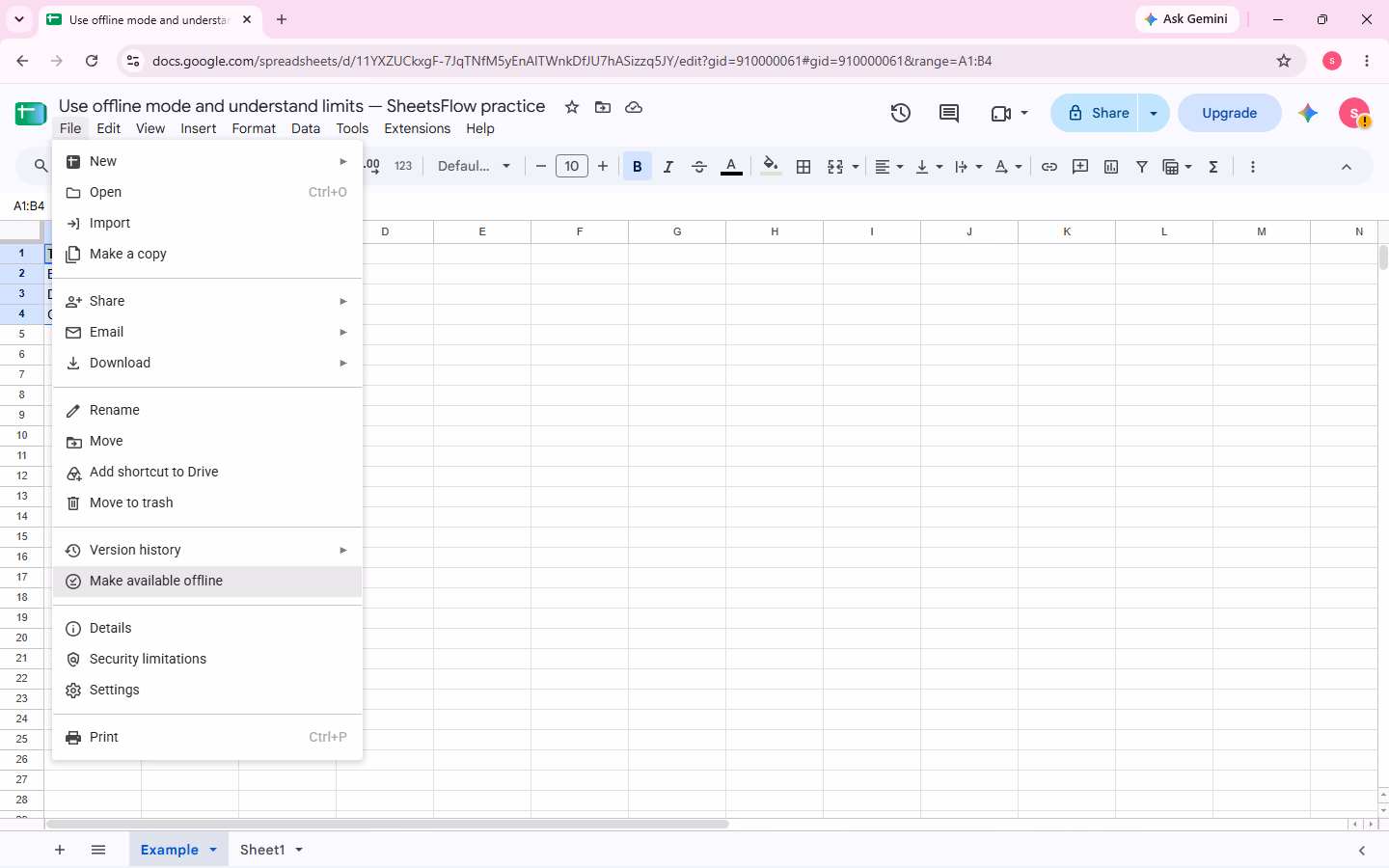Open the Extensions menu
The height and width of the screenshot is (868, 1389).
417,128
